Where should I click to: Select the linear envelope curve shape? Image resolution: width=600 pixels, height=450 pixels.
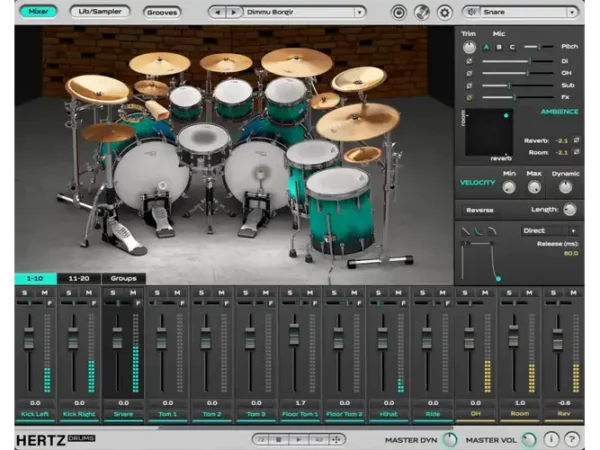pyautogui.click(x=466, y=231)
